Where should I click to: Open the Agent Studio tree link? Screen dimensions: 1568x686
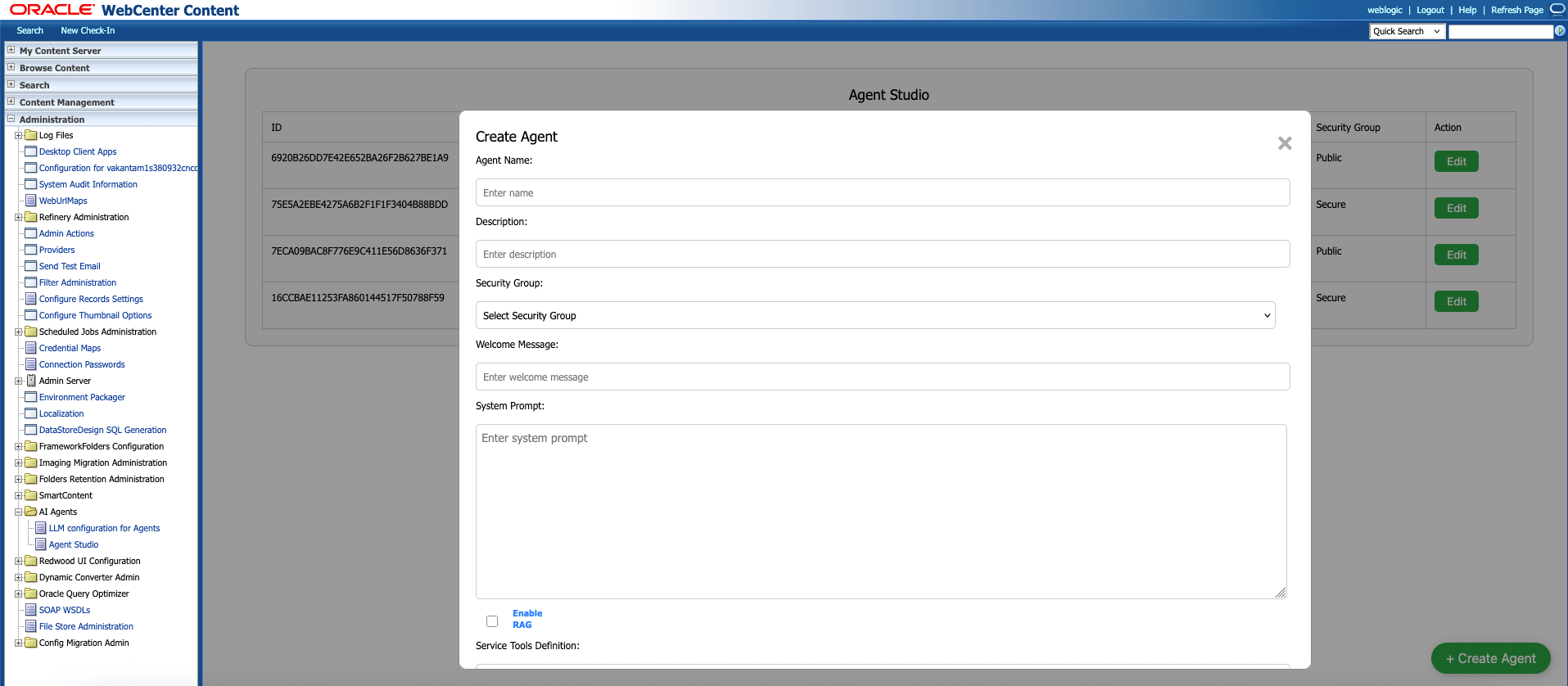pos(74,544)
